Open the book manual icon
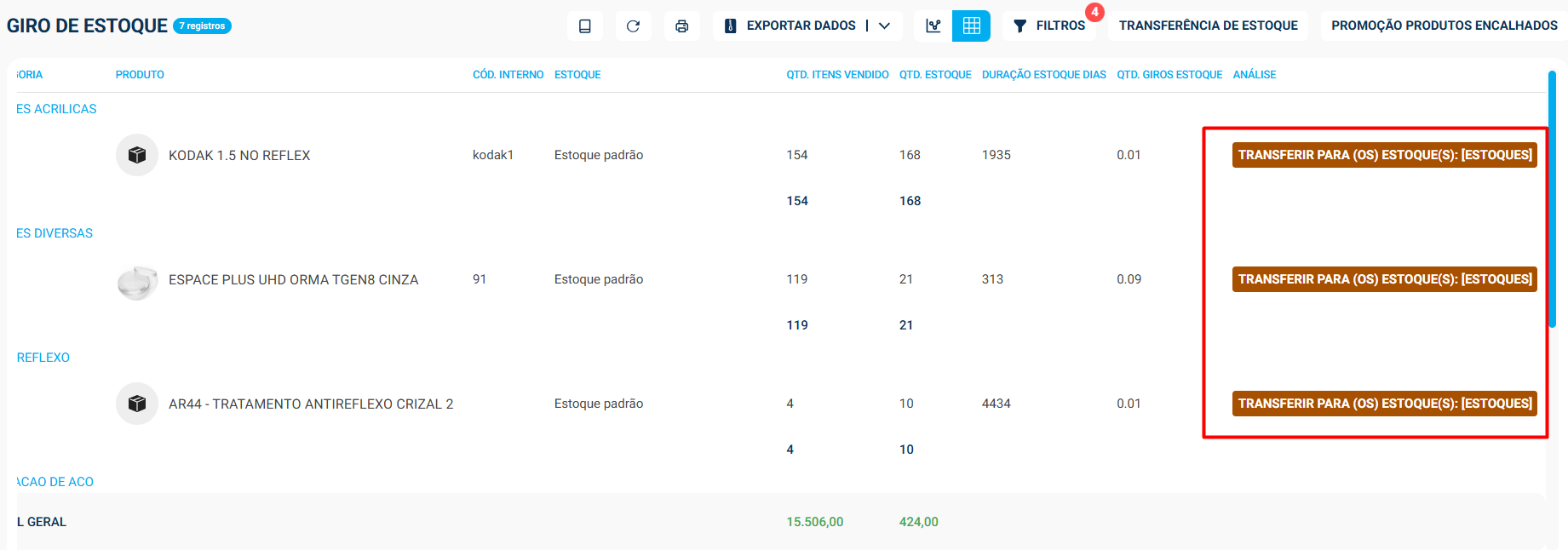1568x550 pixels. 585,26
